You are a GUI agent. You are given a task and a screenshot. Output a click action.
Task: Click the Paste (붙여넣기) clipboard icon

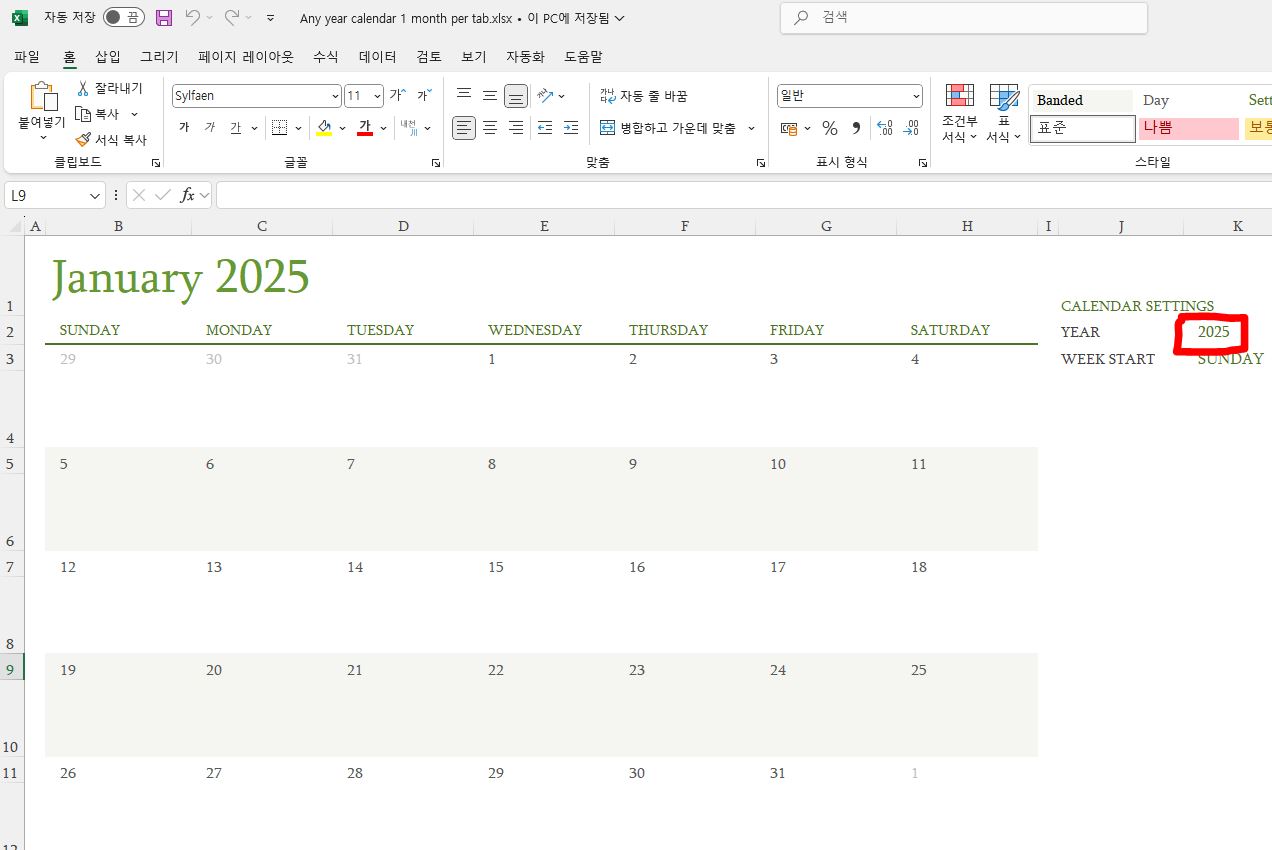pos(42,97)
